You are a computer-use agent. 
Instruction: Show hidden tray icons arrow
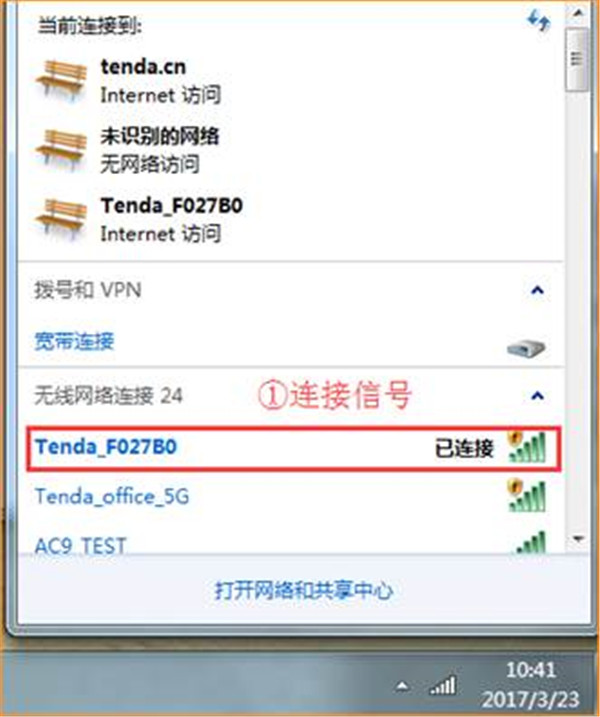tap(402, 685)
